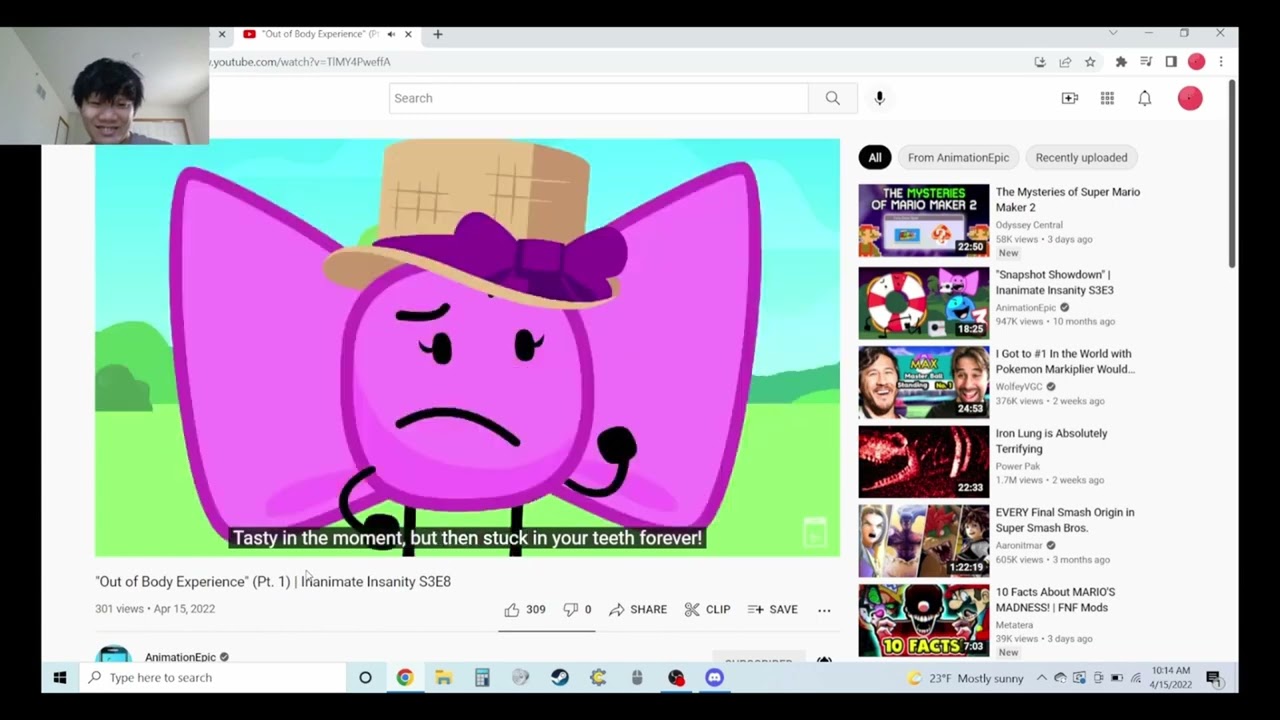This screenshot has height=720, width=1280.
Task: Open the Chrome profile avatar
Action: [1196, 62]
